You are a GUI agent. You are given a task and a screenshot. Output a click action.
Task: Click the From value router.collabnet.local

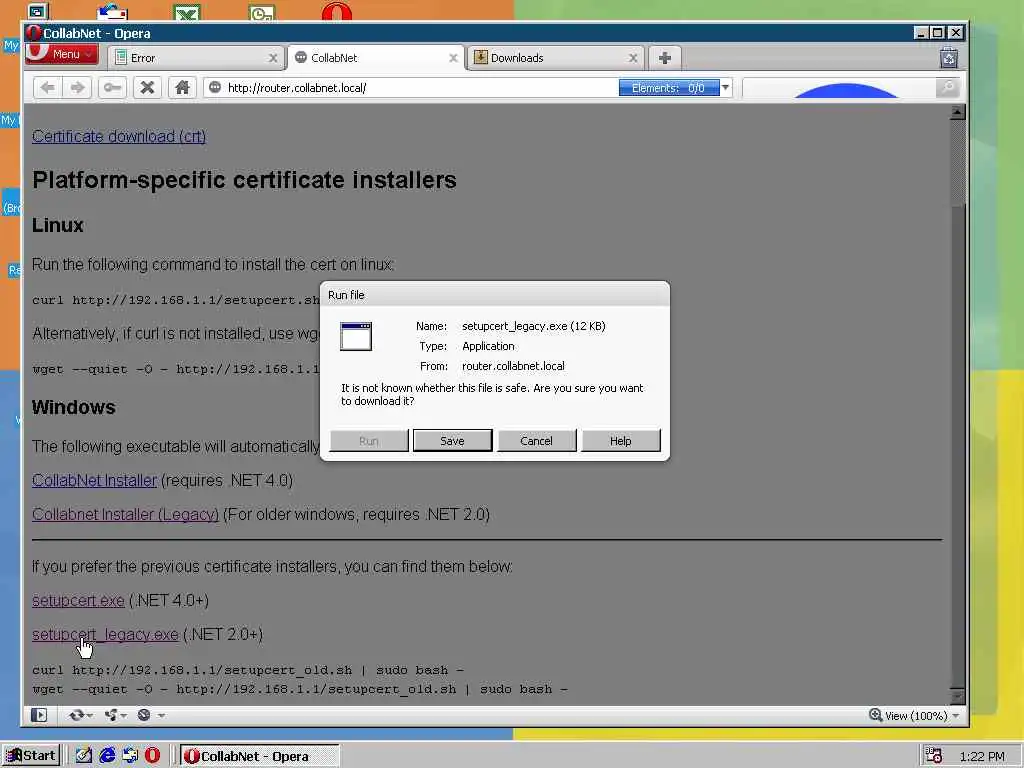[513, 366]
